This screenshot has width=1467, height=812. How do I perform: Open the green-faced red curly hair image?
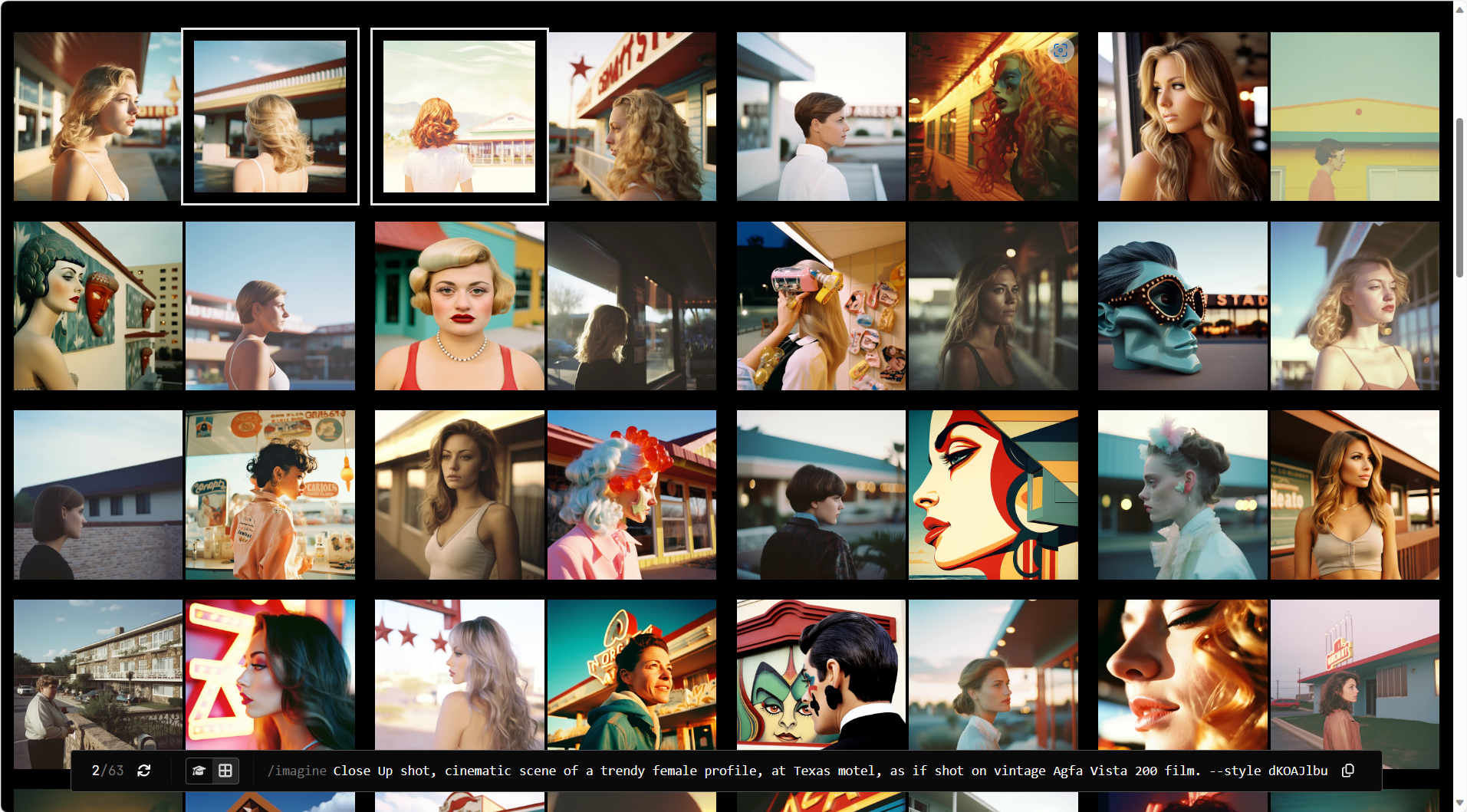(993, 117)
